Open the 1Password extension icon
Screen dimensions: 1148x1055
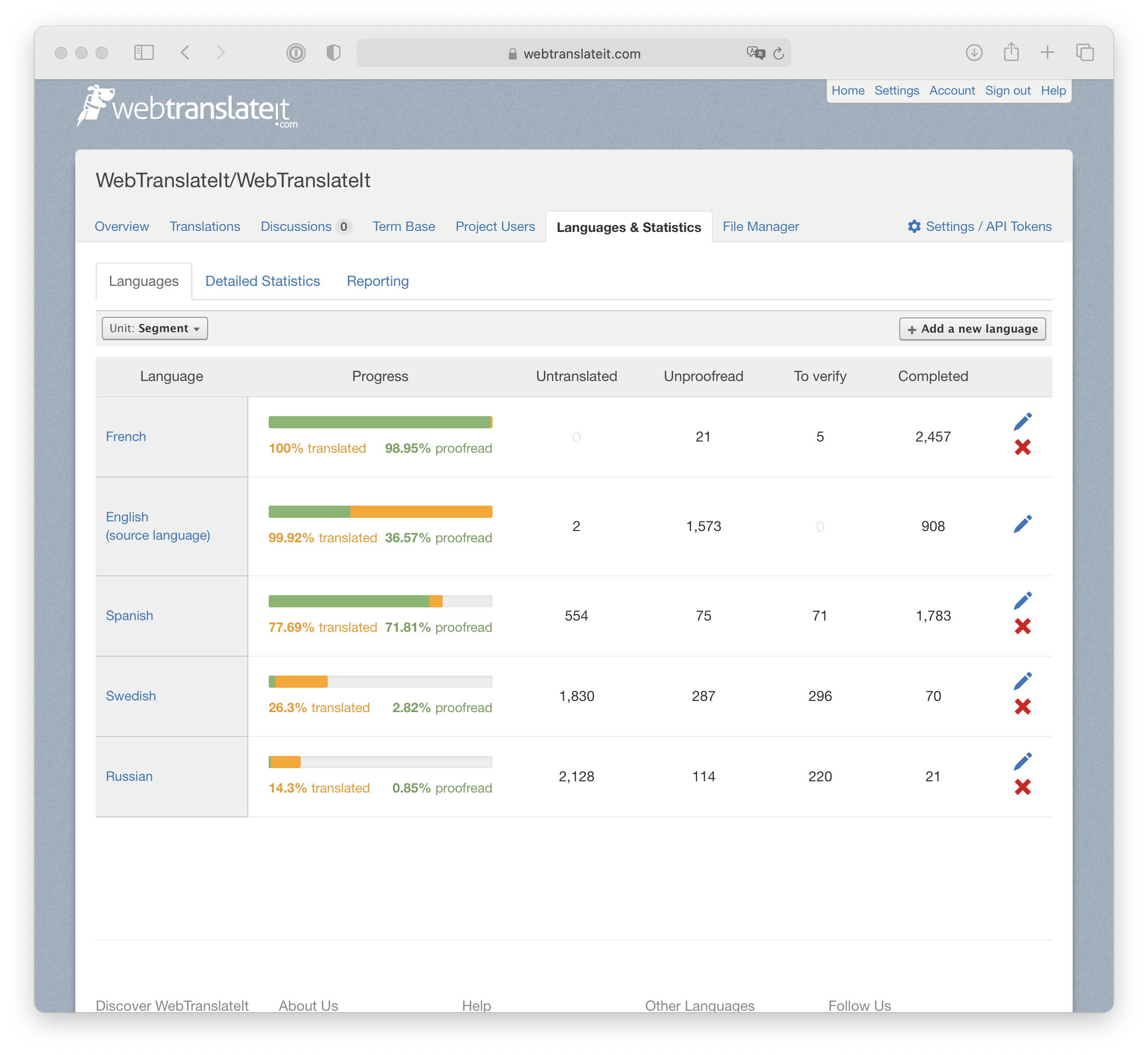[x=296, y=53]
